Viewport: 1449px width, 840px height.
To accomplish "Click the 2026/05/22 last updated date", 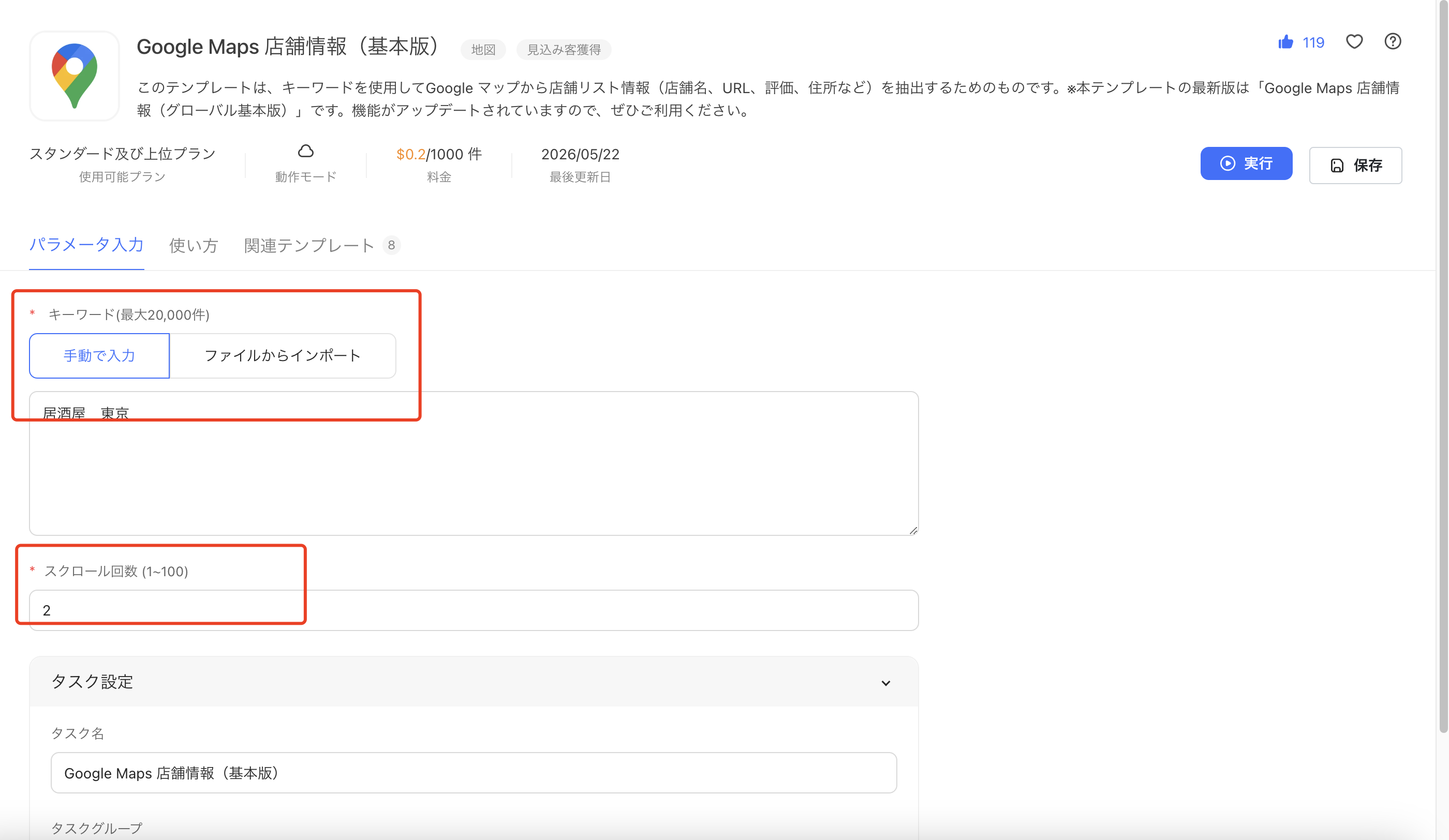I will [x=580, y=155].
